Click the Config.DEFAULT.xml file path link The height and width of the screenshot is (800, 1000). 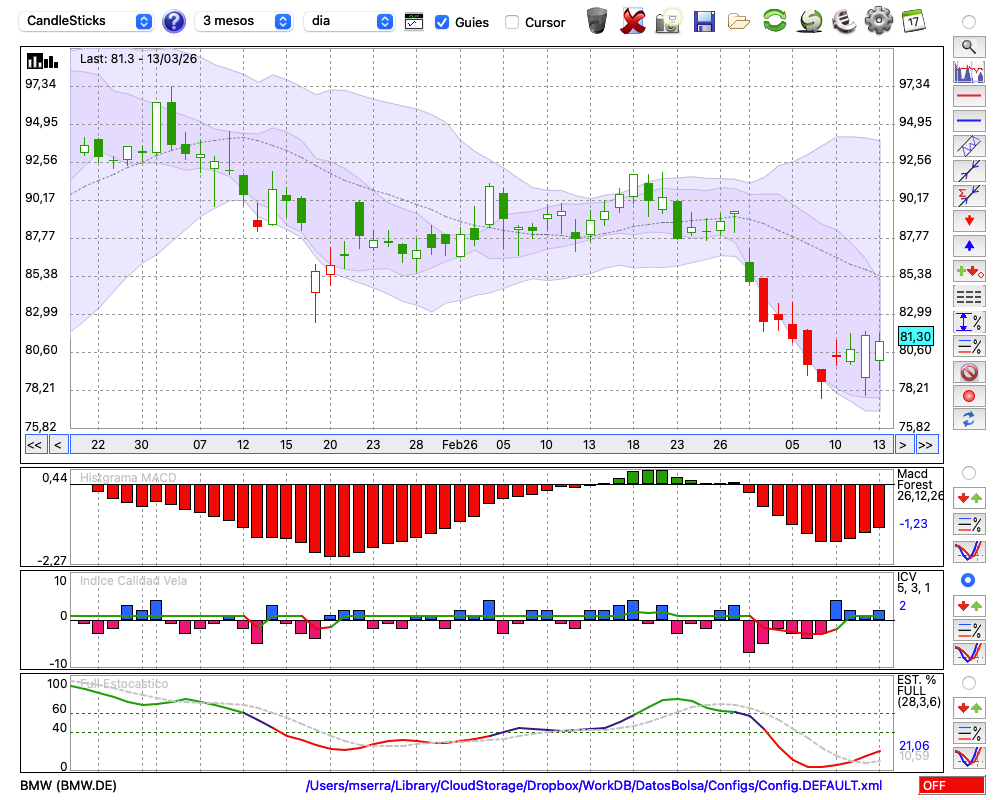594,785
